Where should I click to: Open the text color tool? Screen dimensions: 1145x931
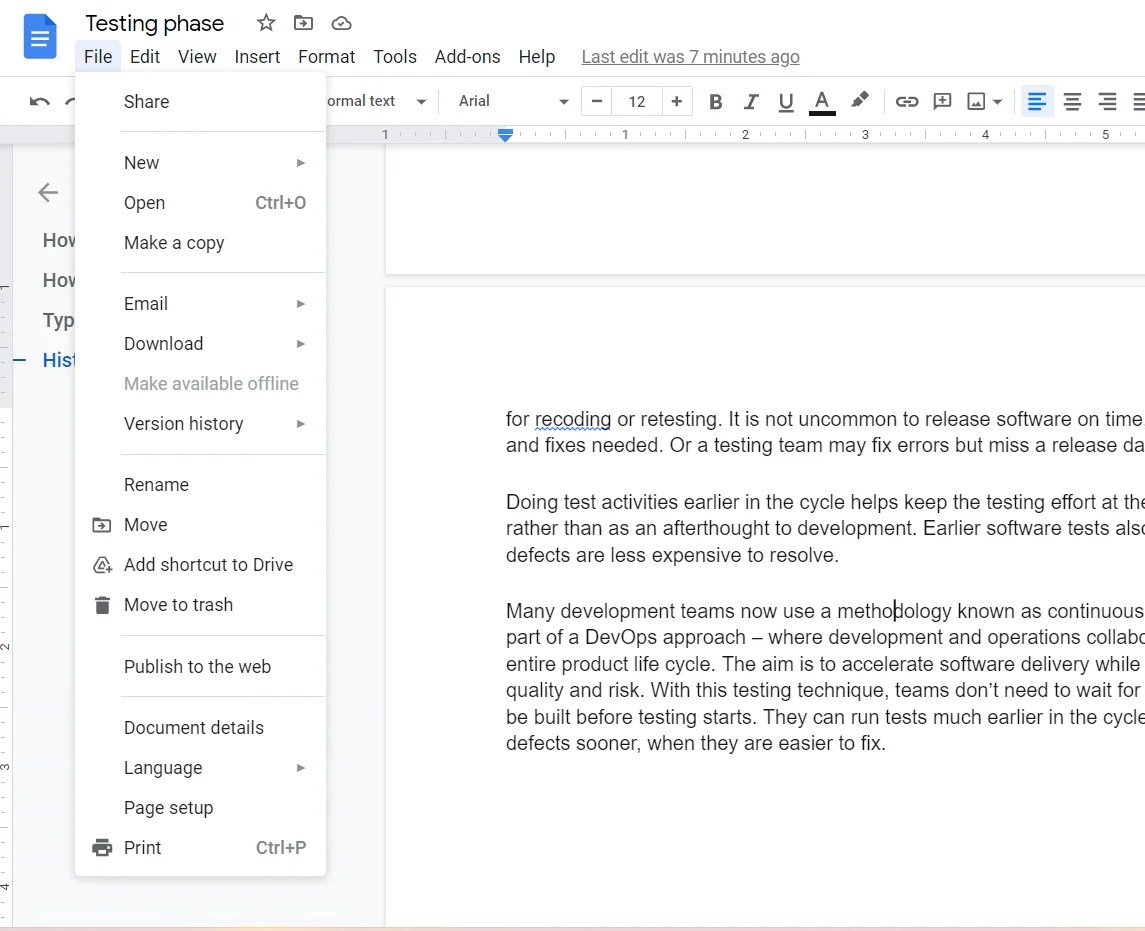click(x=820, y=101)
